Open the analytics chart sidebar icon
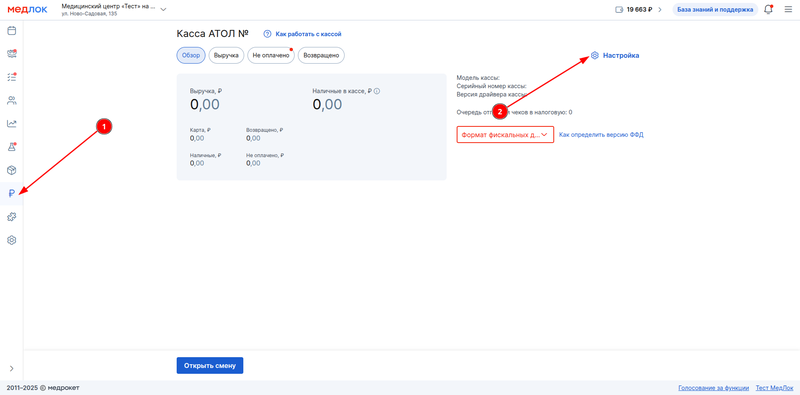This screenshot has width=800, height=395. 11,124
